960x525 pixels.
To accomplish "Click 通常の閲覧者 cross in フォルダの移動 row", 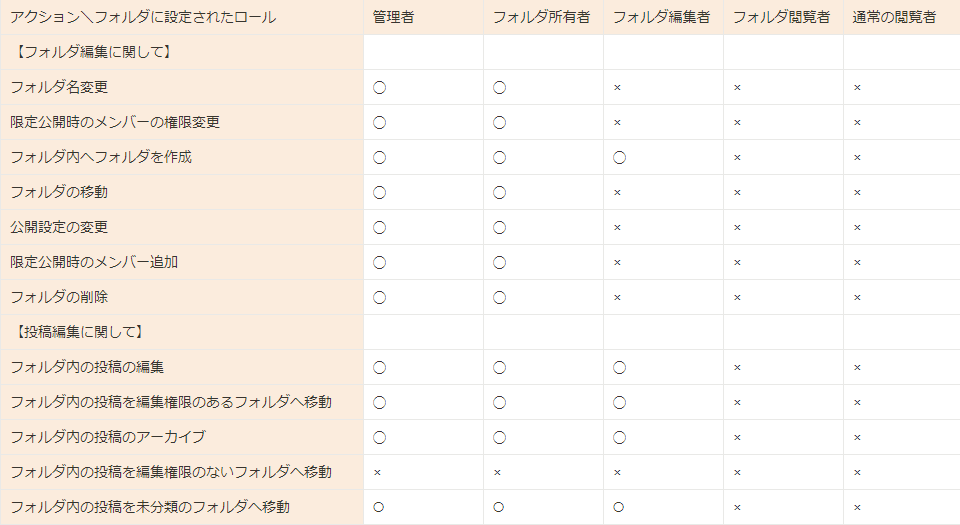I will click(857, 192).
